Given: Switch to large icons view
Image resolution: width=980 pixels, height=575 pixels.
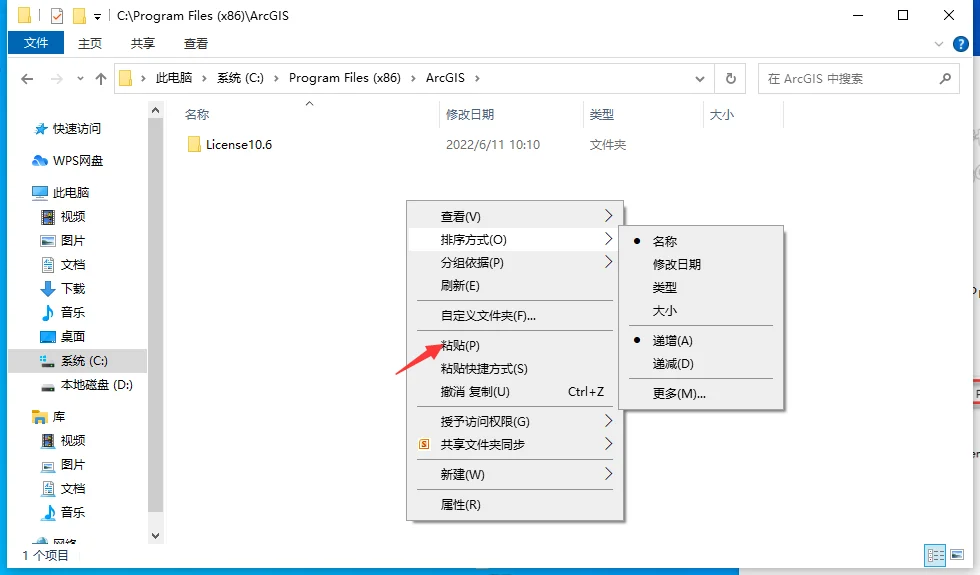Looking at the screenshot, I should click(957, 554).
